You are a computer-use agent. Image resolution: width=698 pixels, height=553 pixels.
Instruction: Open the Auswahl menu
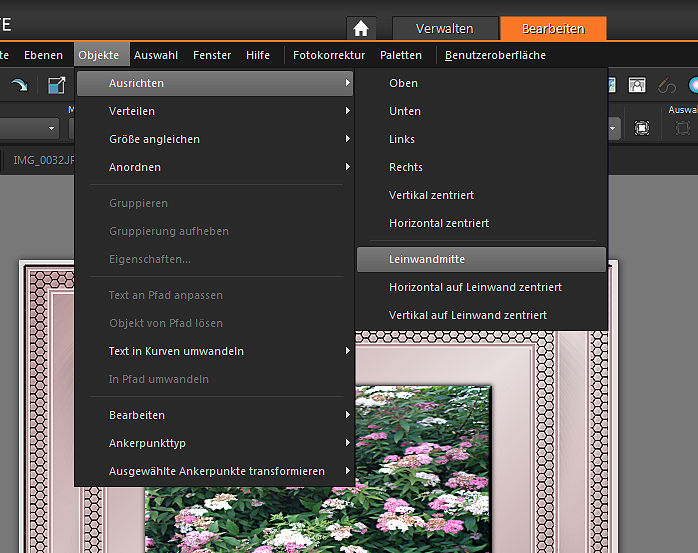coord(156,55)
